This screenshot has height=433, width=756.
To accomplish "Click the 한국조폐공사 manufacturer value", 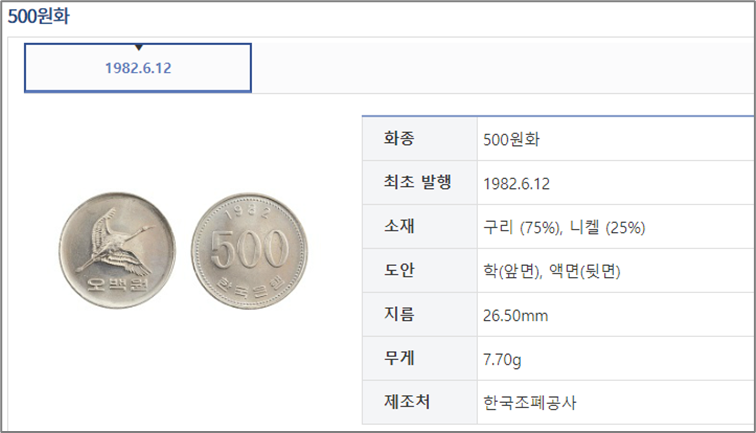I will coord(530,403).
